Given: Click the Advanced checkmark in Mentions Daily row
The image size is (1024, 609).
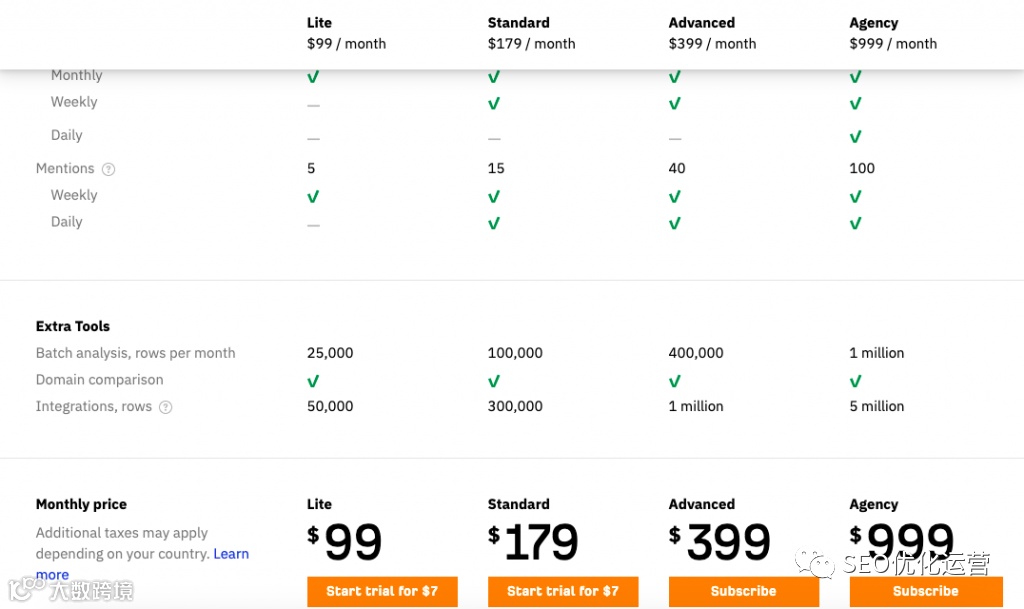Looking at the screenshot, I should pos(674,223).
